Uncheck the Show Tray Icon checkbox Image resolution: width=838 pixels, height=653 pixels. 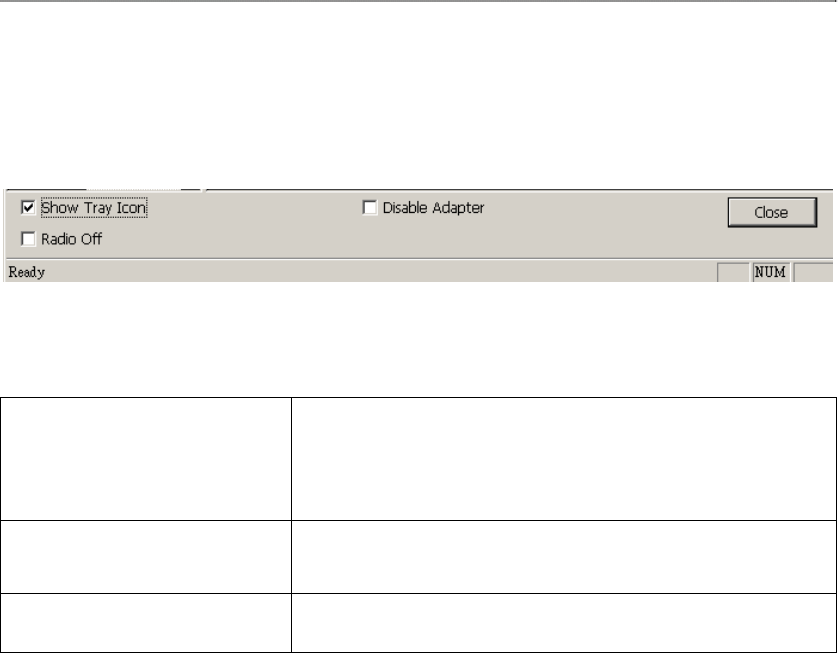tap(28, 208)
